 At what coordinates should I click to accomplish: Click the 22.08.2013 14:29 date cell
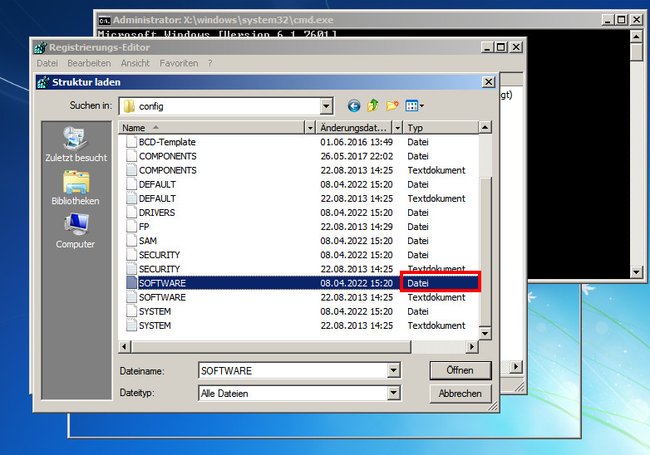[357, 227]
